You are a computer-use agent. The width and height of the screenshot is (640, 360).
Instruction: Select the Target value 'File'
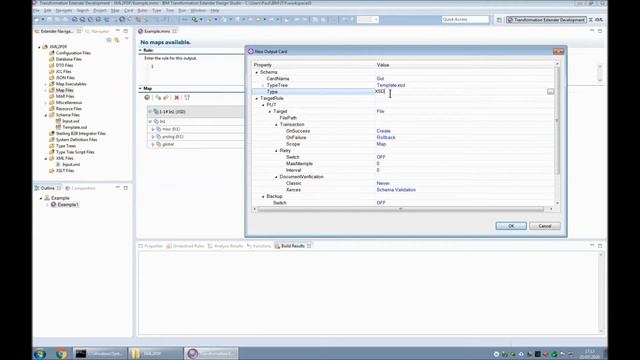(x=380, y=111)
